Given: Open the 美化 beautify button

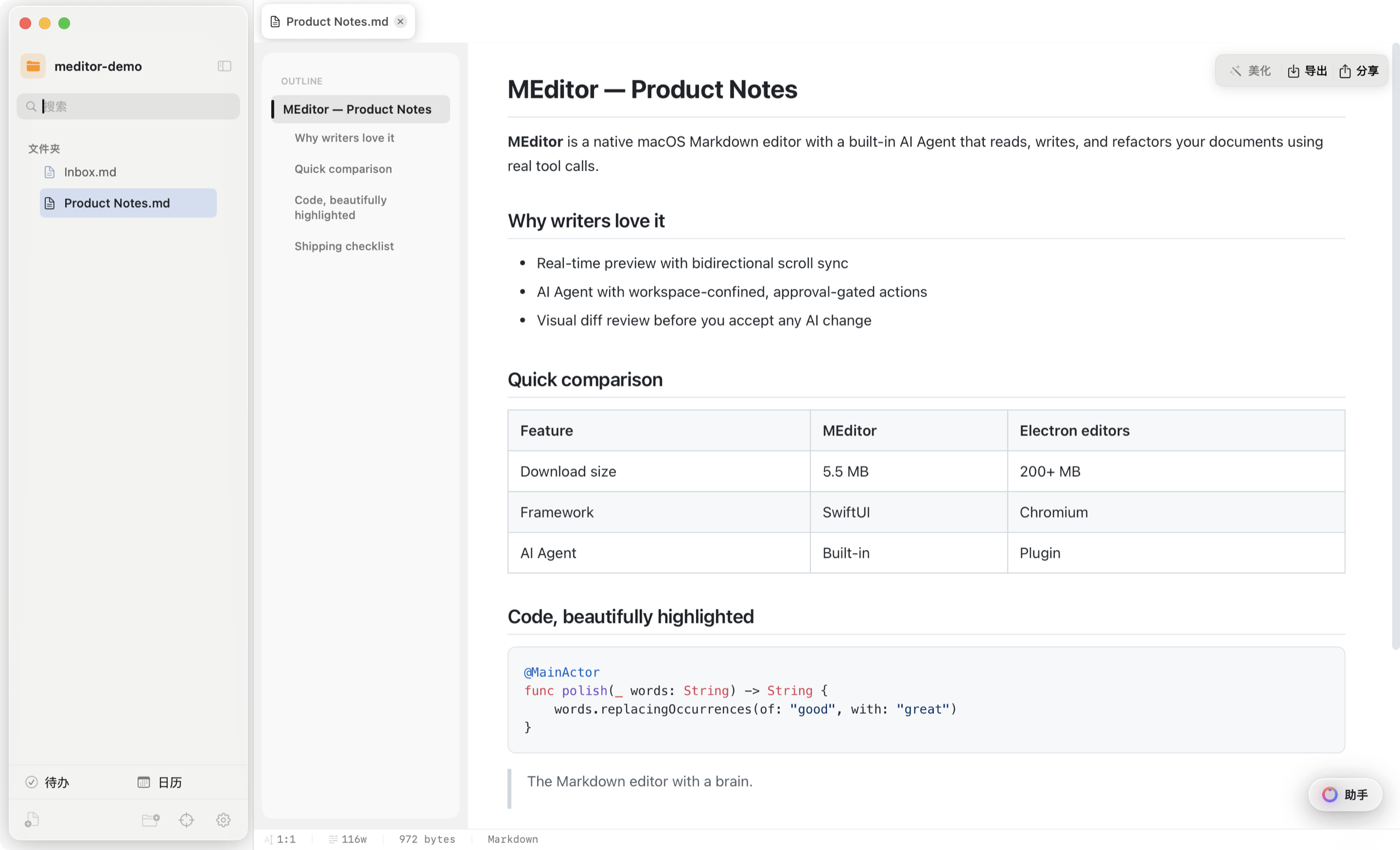Looking at the screenshot, I should [x=1250, y=71].
